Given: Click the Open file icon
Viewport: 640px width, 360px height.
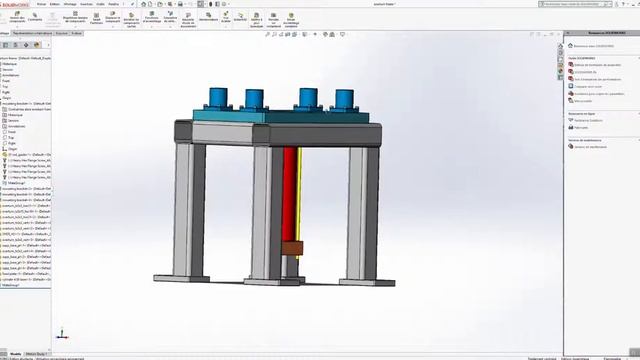Looking at the screenshot, I should 160,4.
